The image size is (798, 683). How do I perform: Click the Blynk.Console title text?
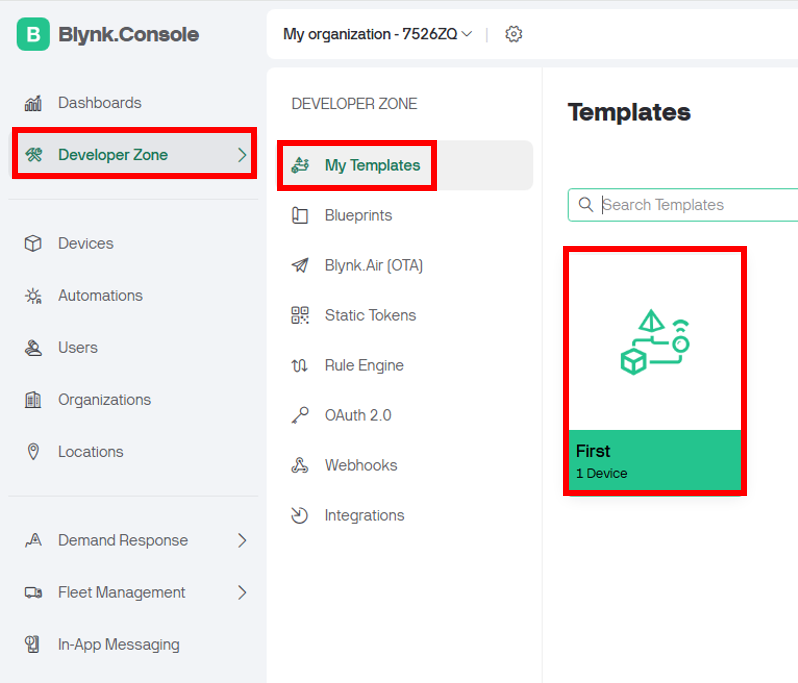(x=128, y=35)
